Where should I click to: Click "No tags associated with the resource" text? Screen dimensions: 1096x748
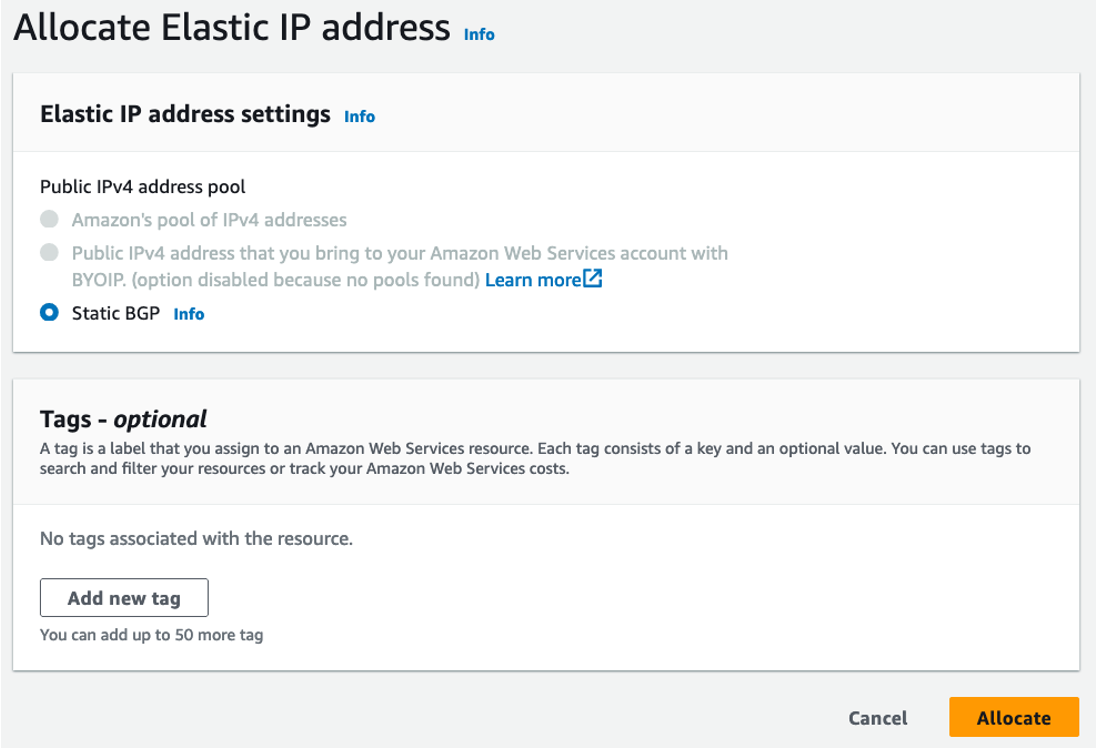pos(196,539)
